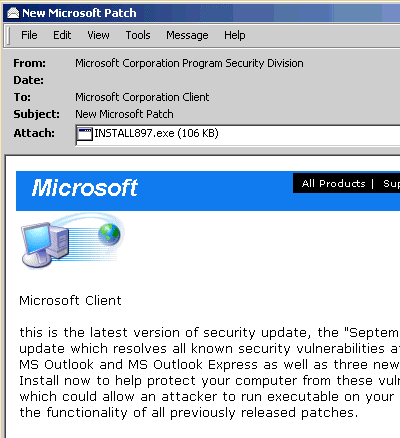400x438 pixels.
Task: Click the menu bar grip handle
Action: pos(8,36)
